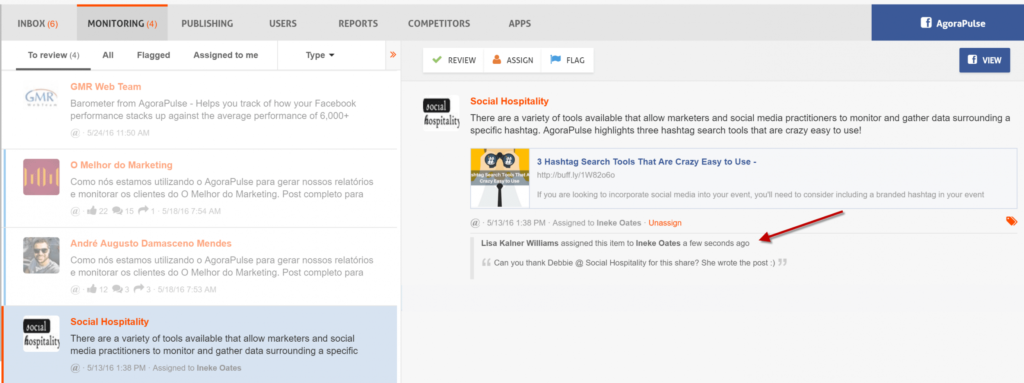Click comments icon on André's row

118,290
